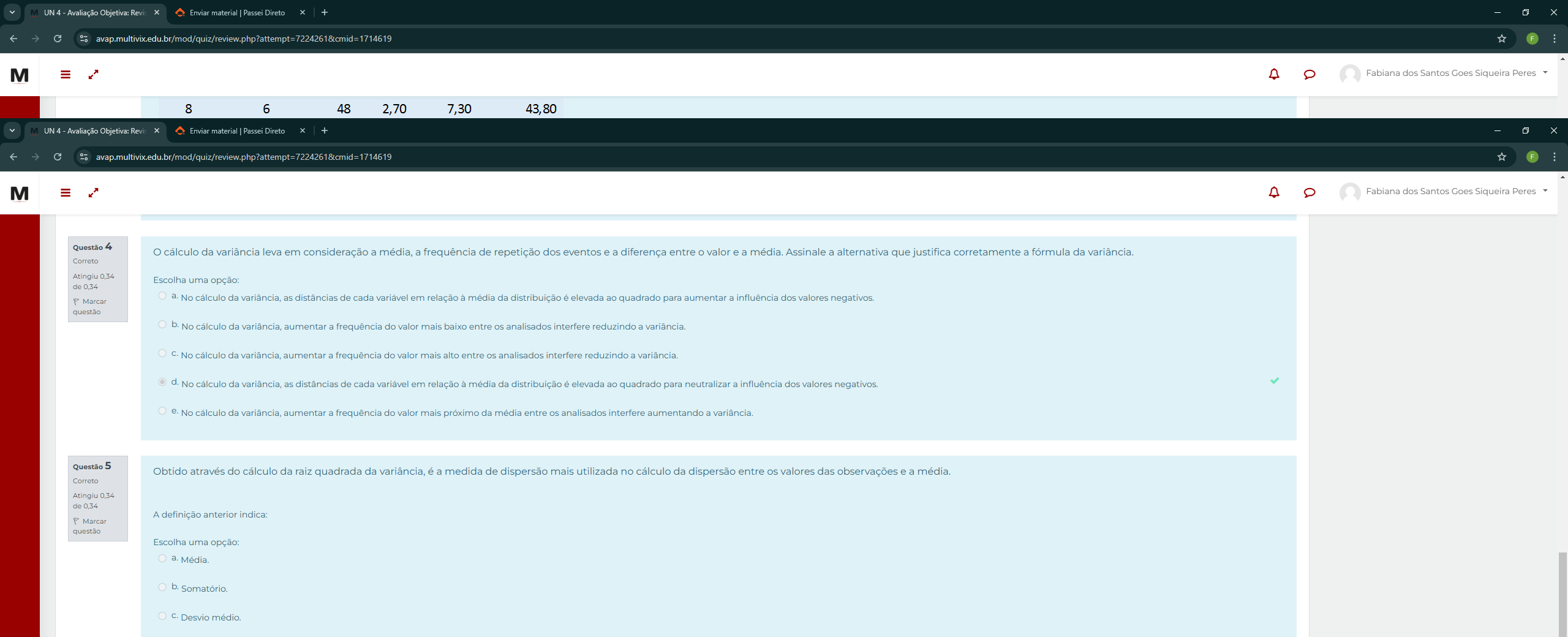Toggle hamburger side menu in lower page header
Screen dimensions: 1568x637
pos(66,192)
